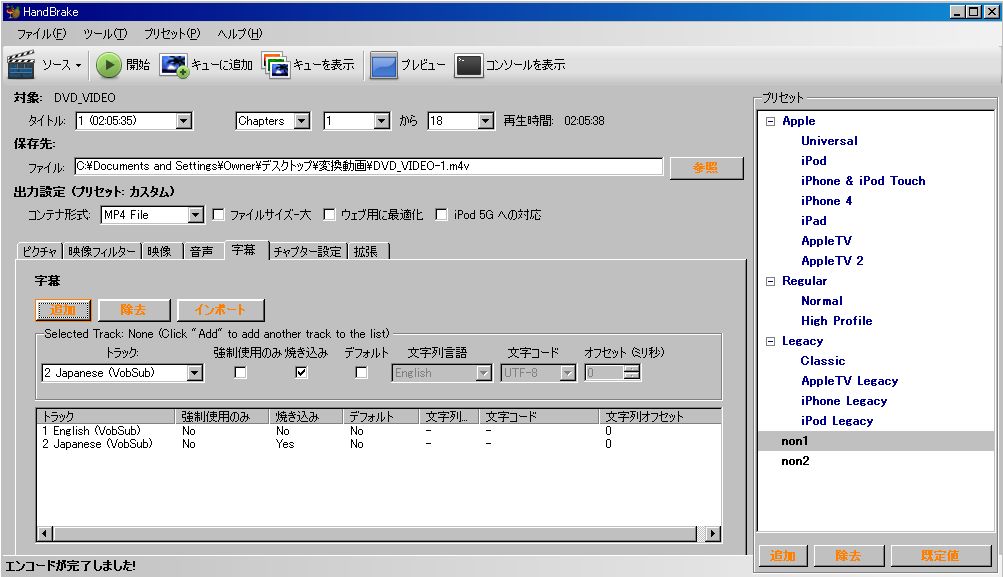Select the iPad preset

coord(814,221)
